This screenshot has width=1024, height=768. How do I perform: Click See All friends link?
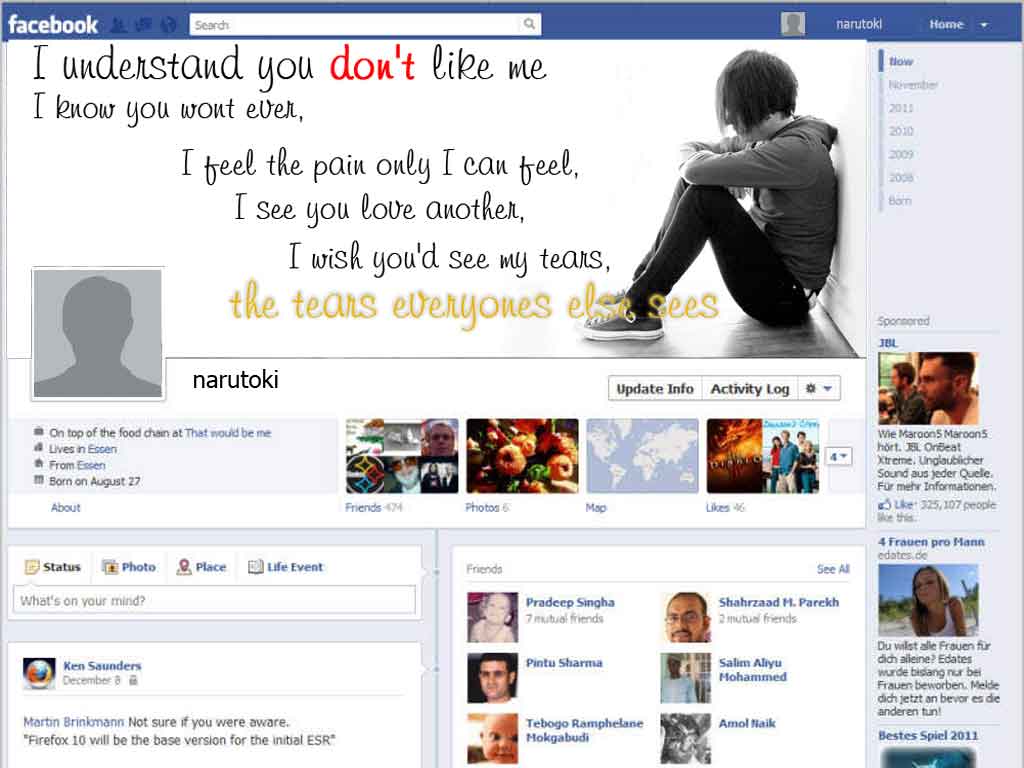tap(833, 569)
